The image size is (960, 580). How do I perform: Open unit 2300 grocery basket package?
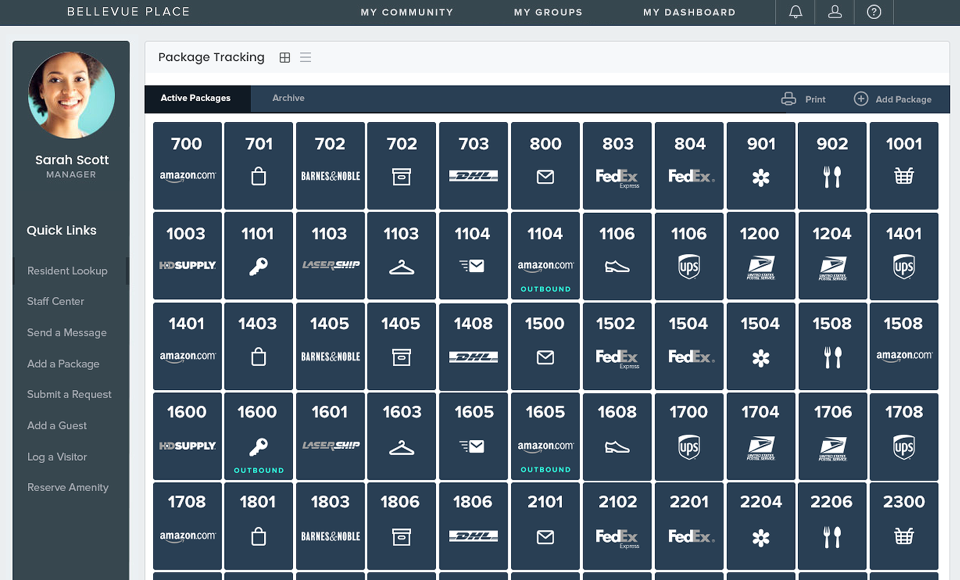point(904,525)
